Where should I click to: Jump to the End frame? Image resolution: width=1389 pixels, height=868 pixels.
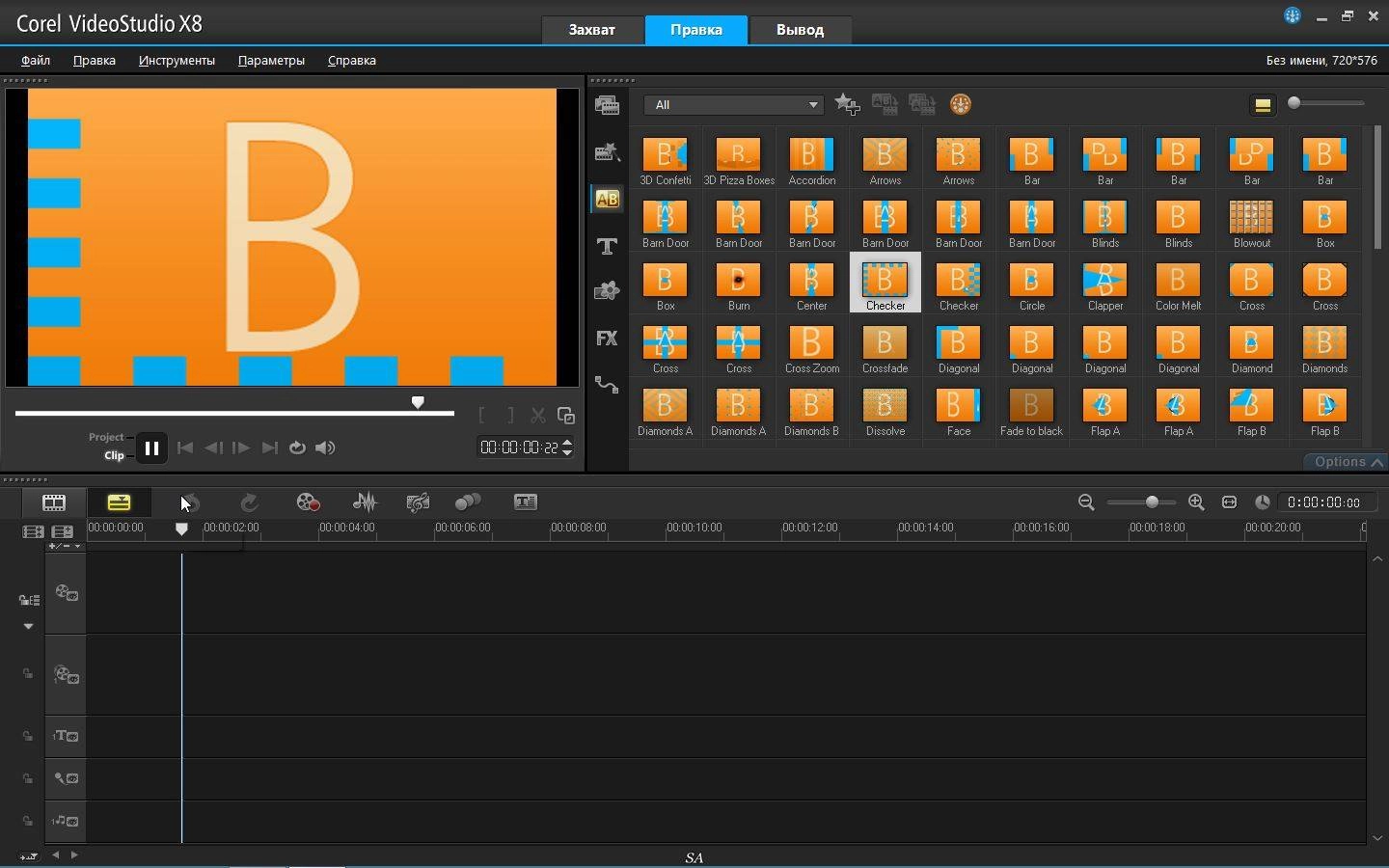270,448
